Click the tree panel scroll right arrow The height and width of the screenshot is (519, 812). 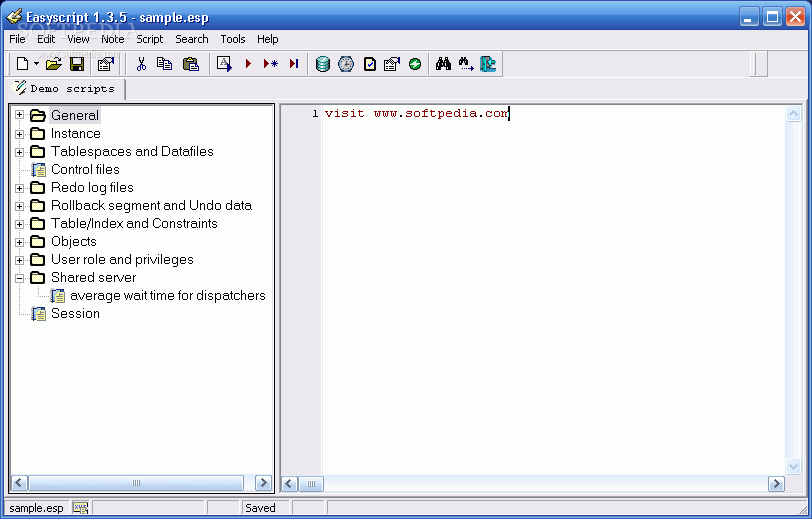263,483
